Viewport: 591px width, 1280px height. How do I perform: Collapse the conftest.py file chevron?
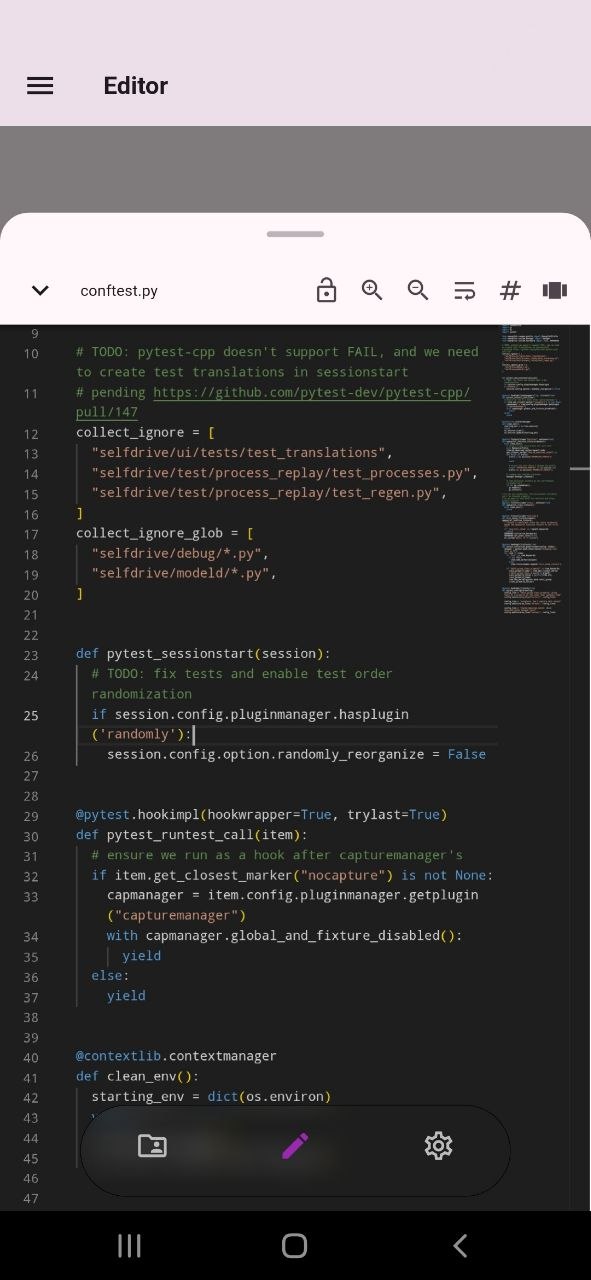pos(40,291)
